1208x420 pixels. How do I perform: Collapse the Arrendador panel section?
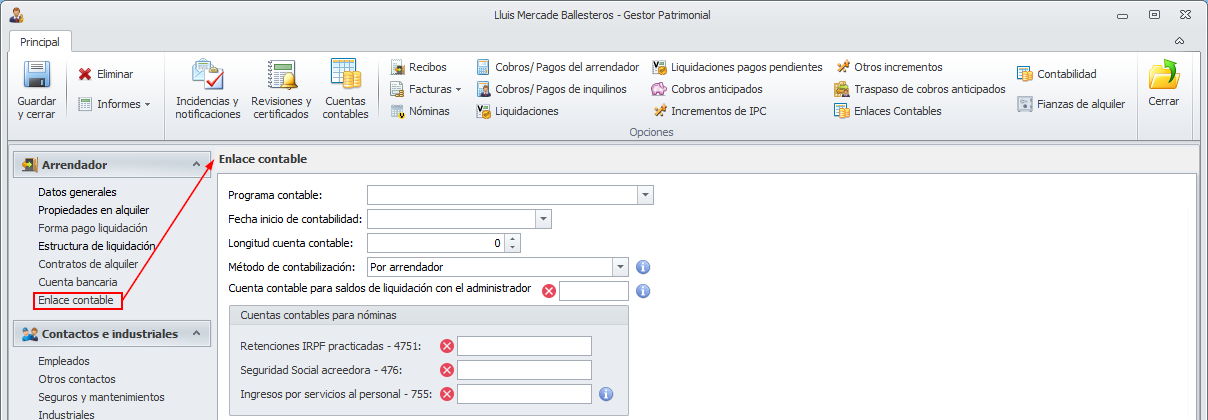point(195,164)
